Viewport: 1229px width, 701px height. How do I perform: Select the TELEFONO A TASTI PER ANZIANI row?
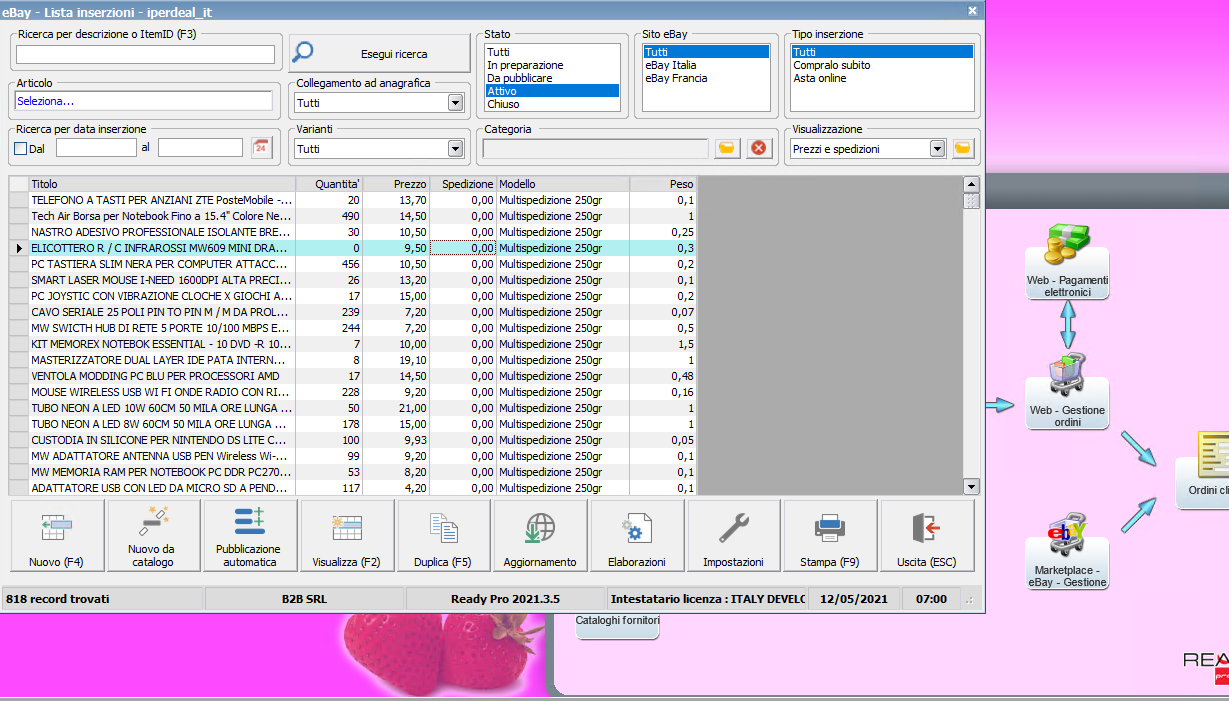pyautogui.click(x=353, y=200)
